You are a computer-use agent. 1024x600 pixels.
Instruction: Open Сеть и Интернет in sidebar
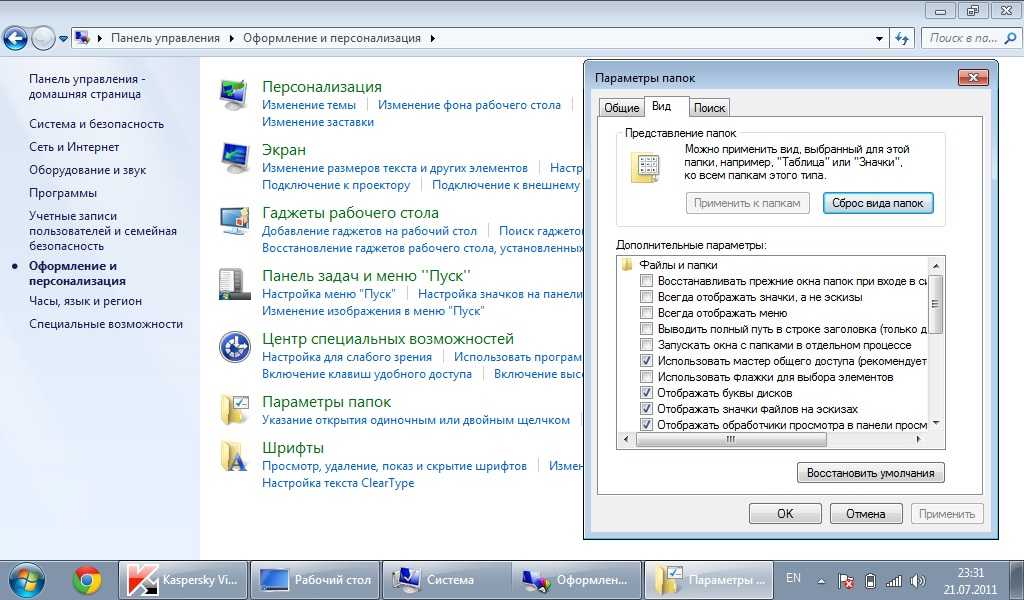pyautogui.click(x=74, y=147)
